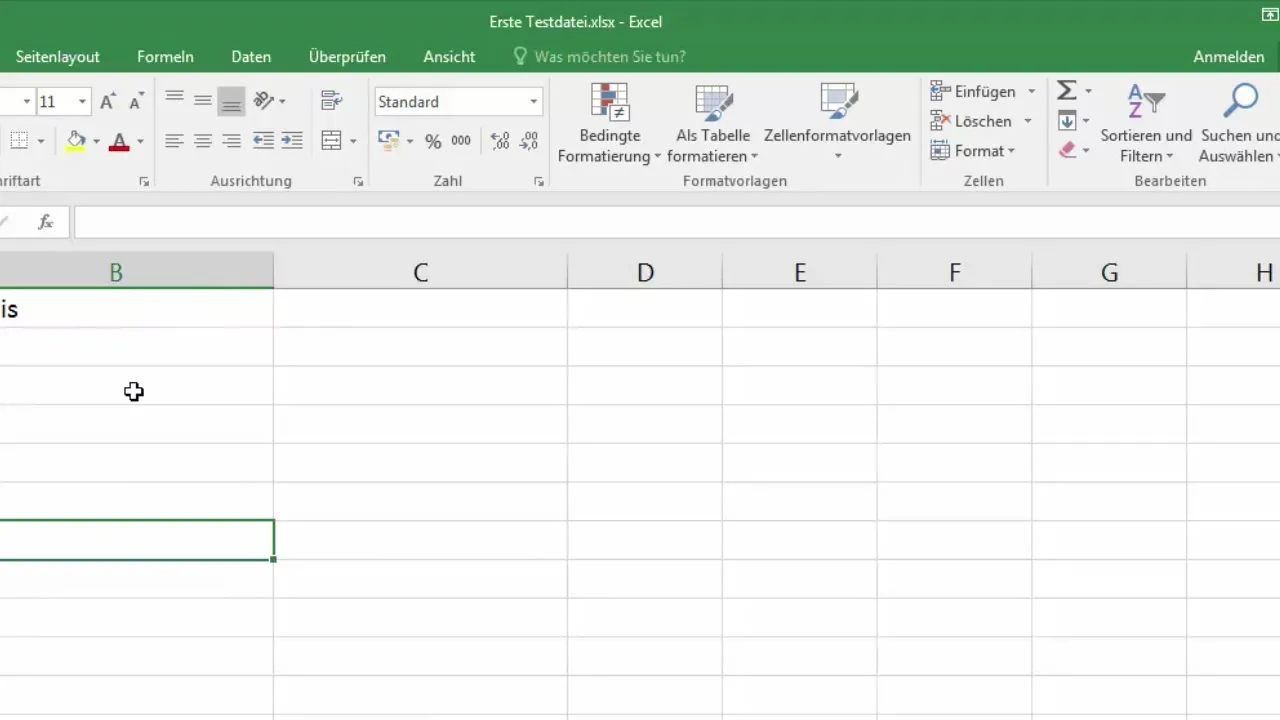Open the Standard number format combo box
Viewport: 1280px width, 720px height.
pyautogui.click(x=458, y=102)
